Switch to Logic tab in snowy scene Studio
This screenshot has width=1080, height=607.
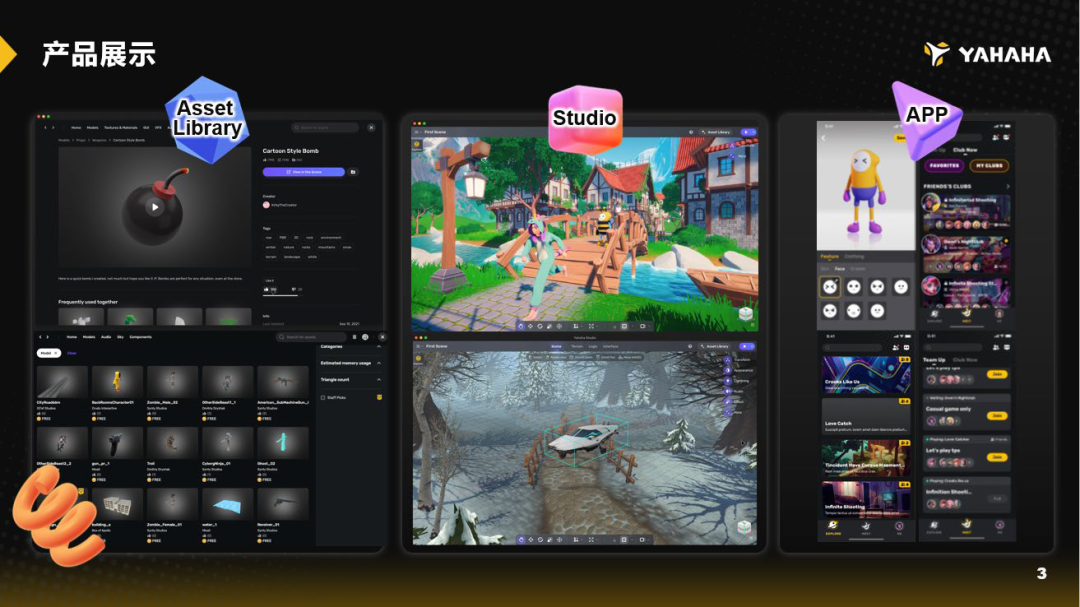coord(592,347)
